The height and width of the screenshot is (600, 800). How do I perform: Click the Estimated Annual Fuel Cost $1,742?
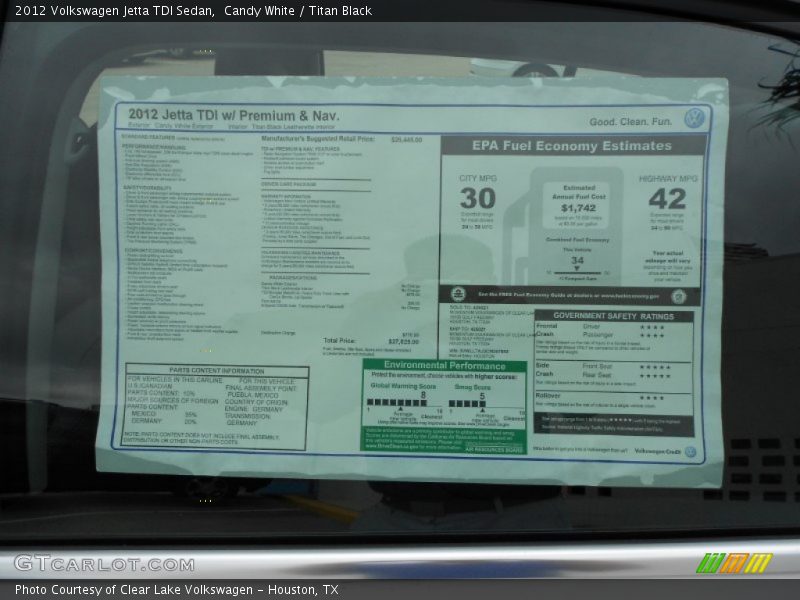(x=578, y=208)
